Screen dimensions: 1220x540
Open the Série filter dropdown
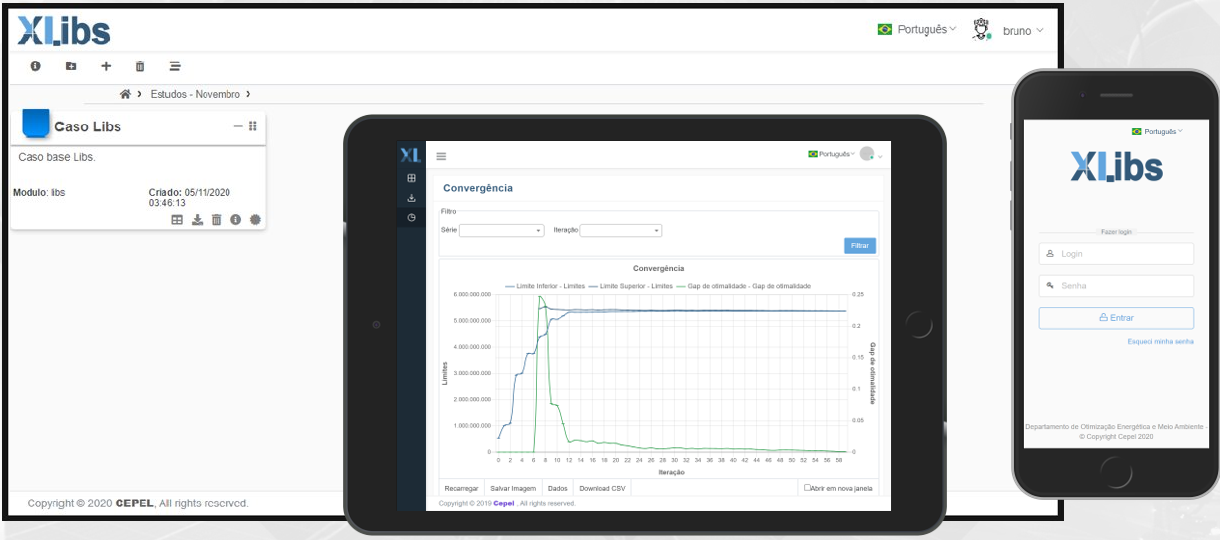pos(500,230)
